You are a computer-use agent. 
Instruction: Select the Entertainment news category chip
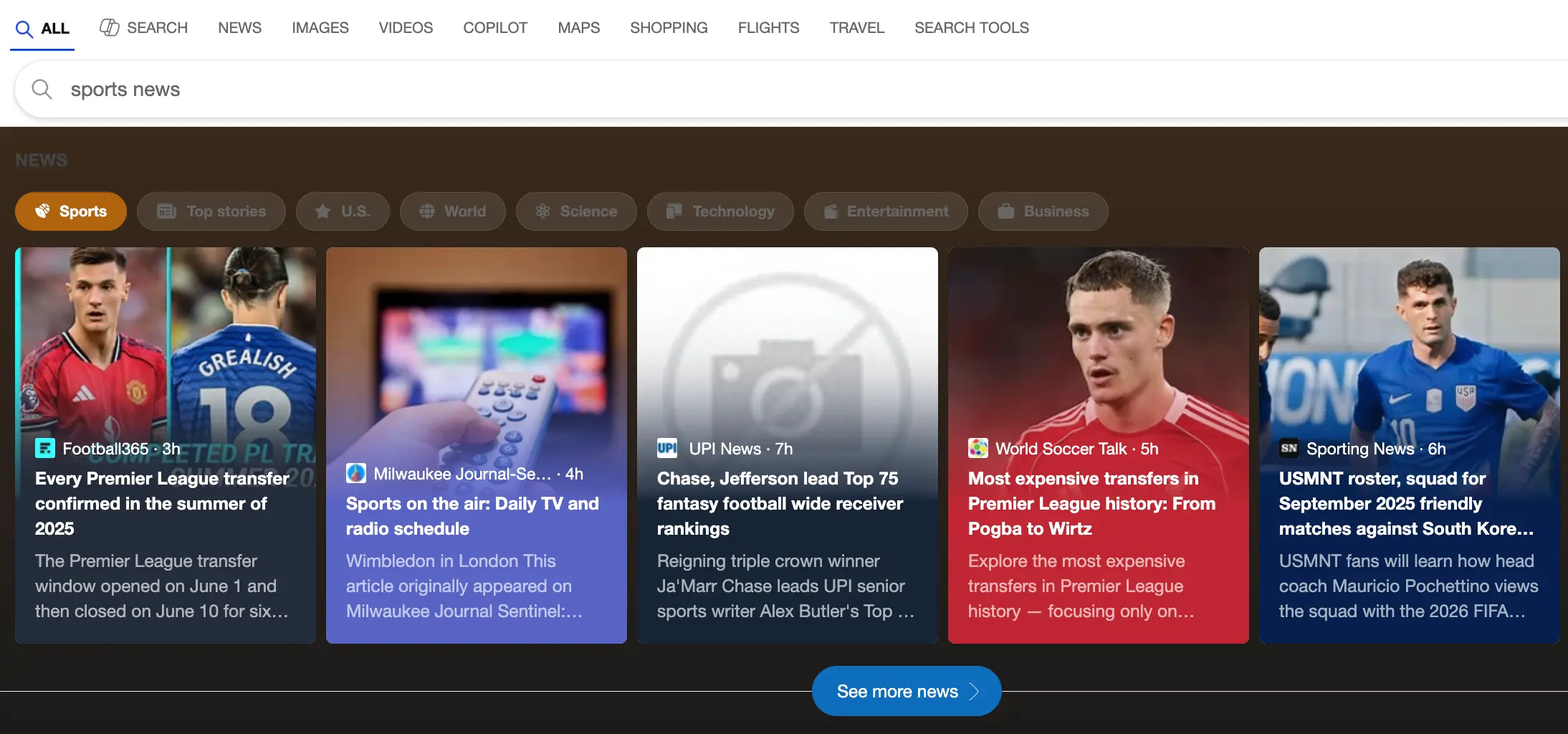(886, 211)
